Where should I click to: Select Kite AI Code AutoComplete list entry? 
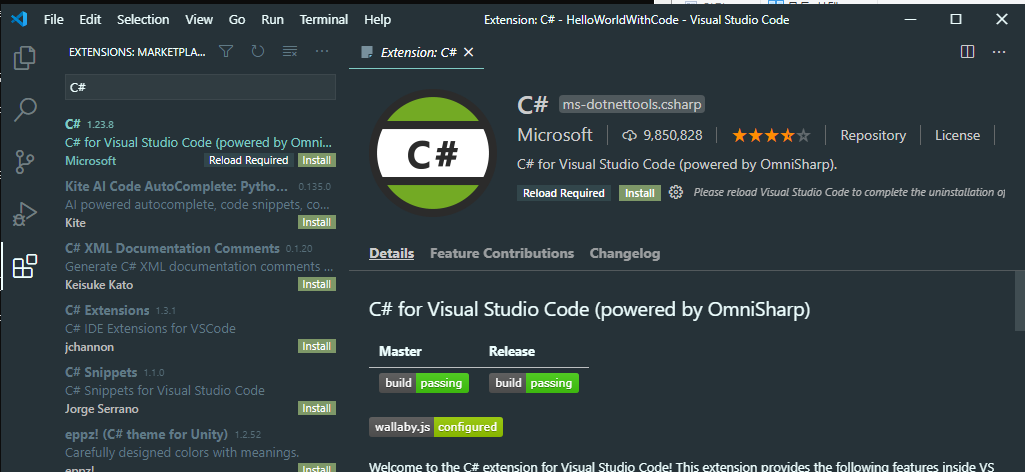point(200,204)
